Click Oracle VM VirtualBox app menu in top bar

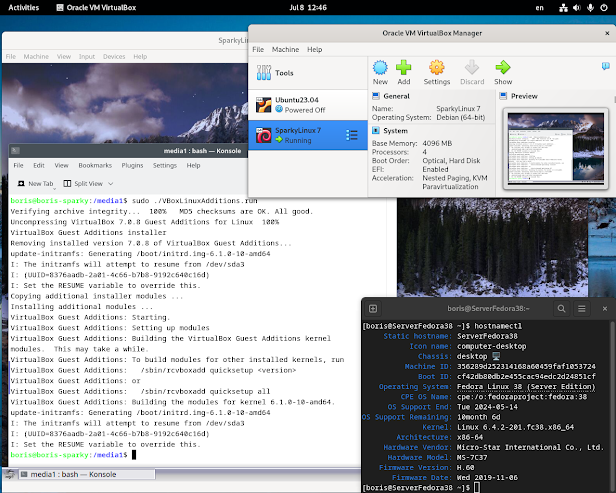coord(96,7)
